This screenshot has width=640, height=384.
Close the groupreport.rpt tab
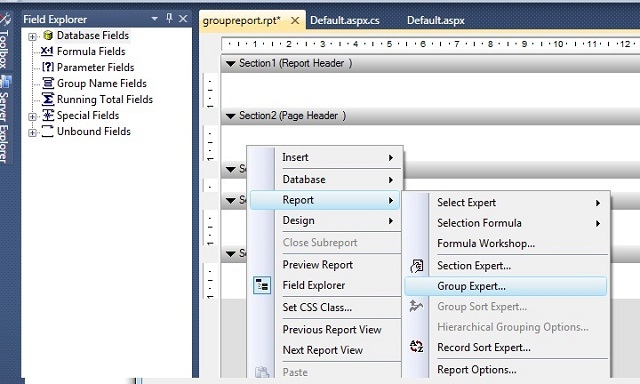(x=295, y=20)
